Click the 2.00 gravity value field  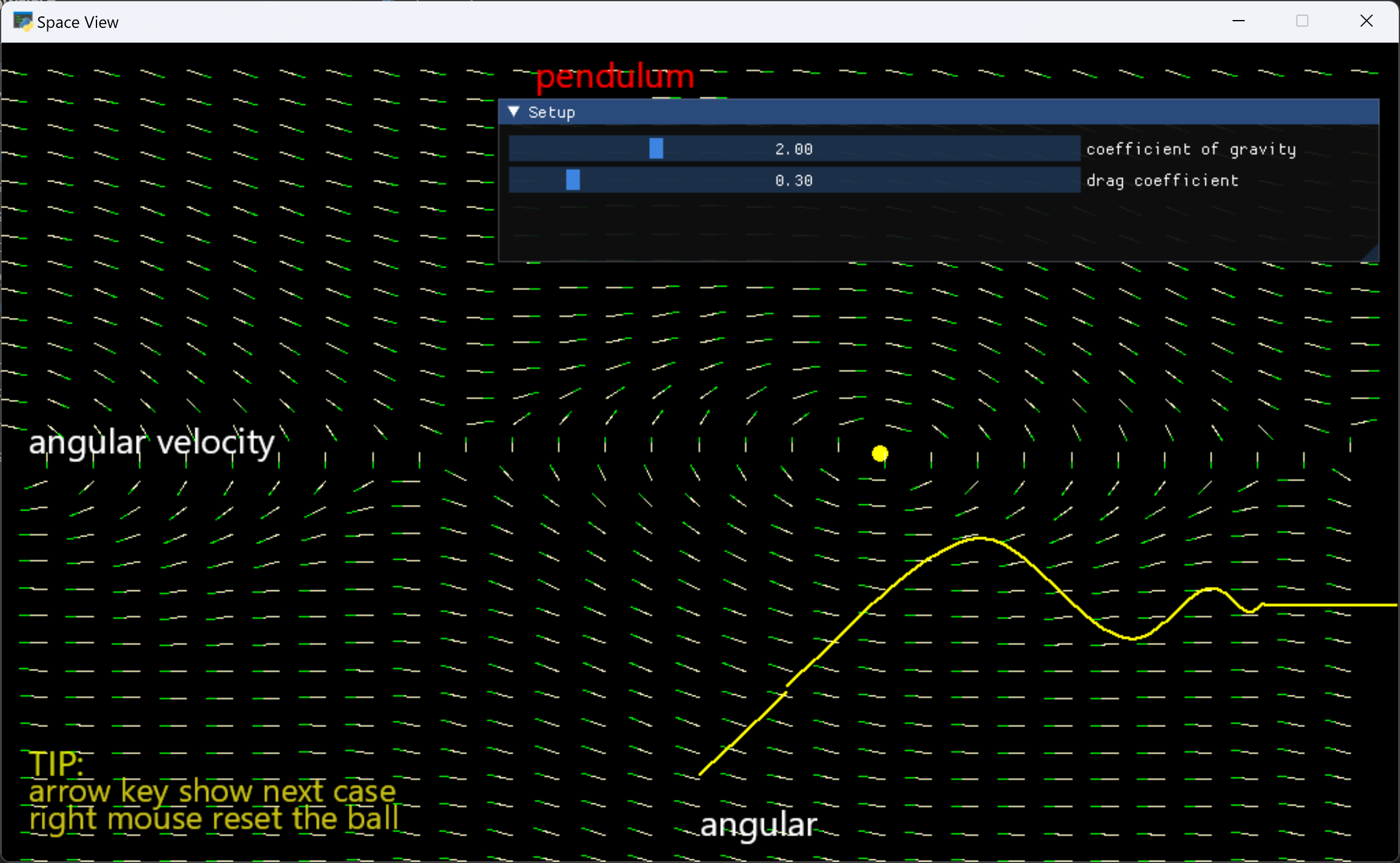click(x=793, y=149)
